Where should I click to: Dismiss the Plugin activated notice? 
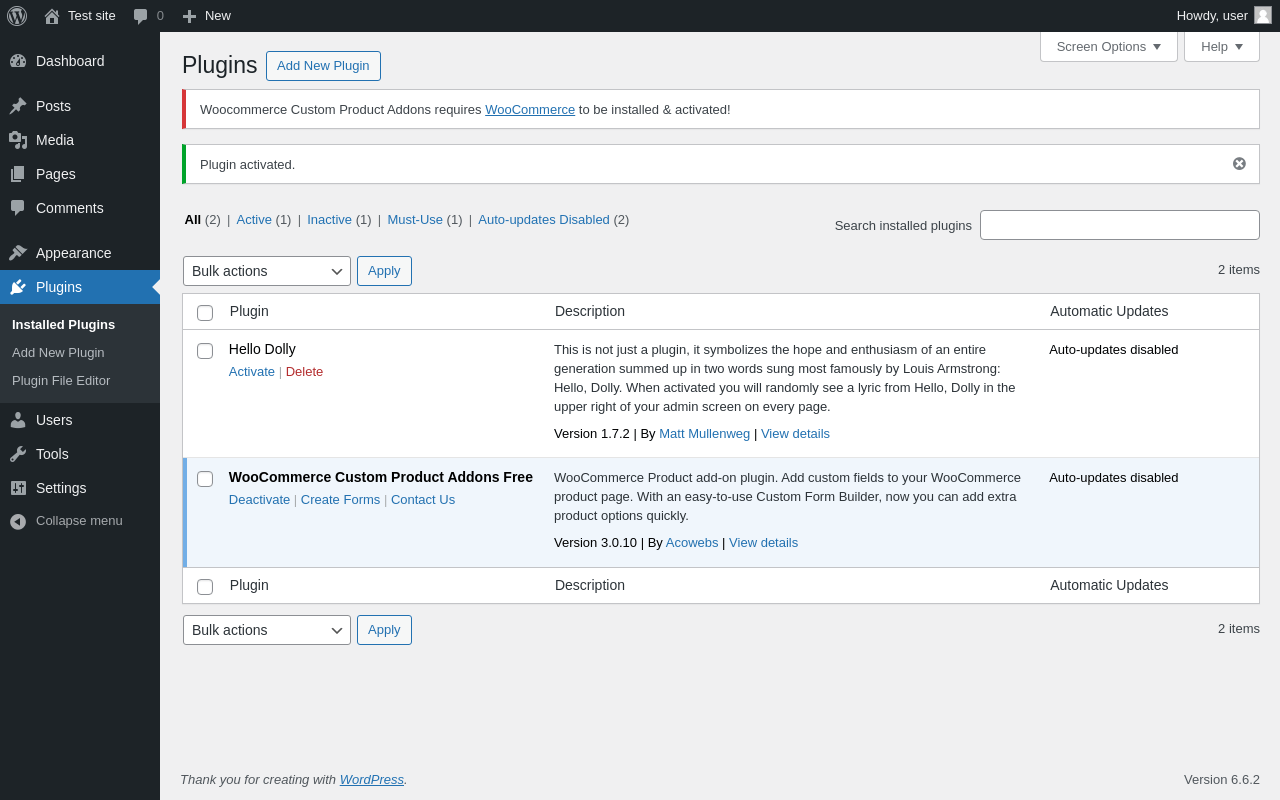tap(1239, 164)
